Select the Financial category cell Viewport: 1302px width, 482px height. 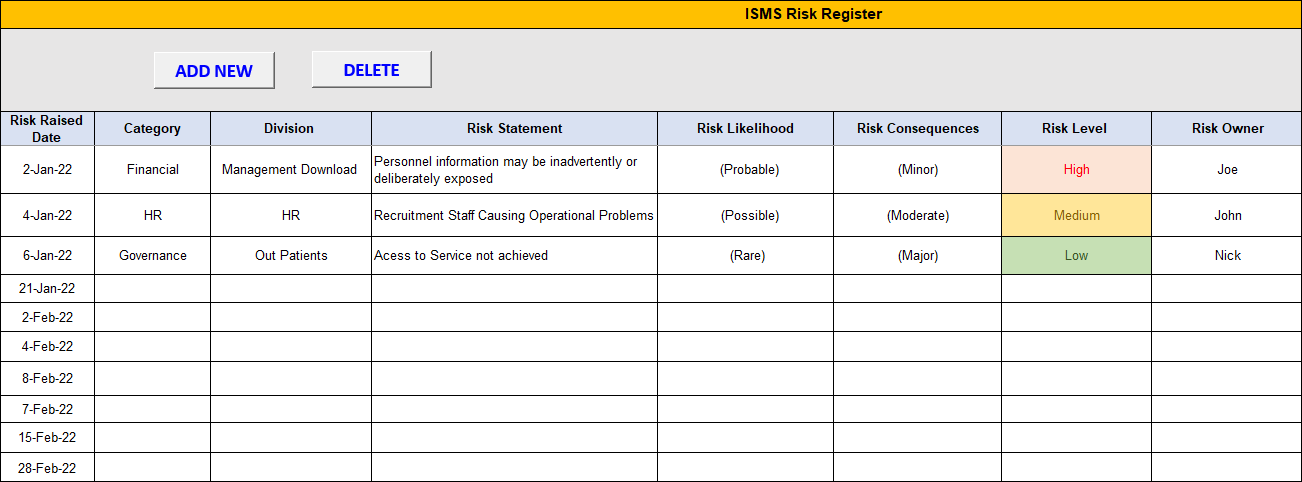click(153, 169)
